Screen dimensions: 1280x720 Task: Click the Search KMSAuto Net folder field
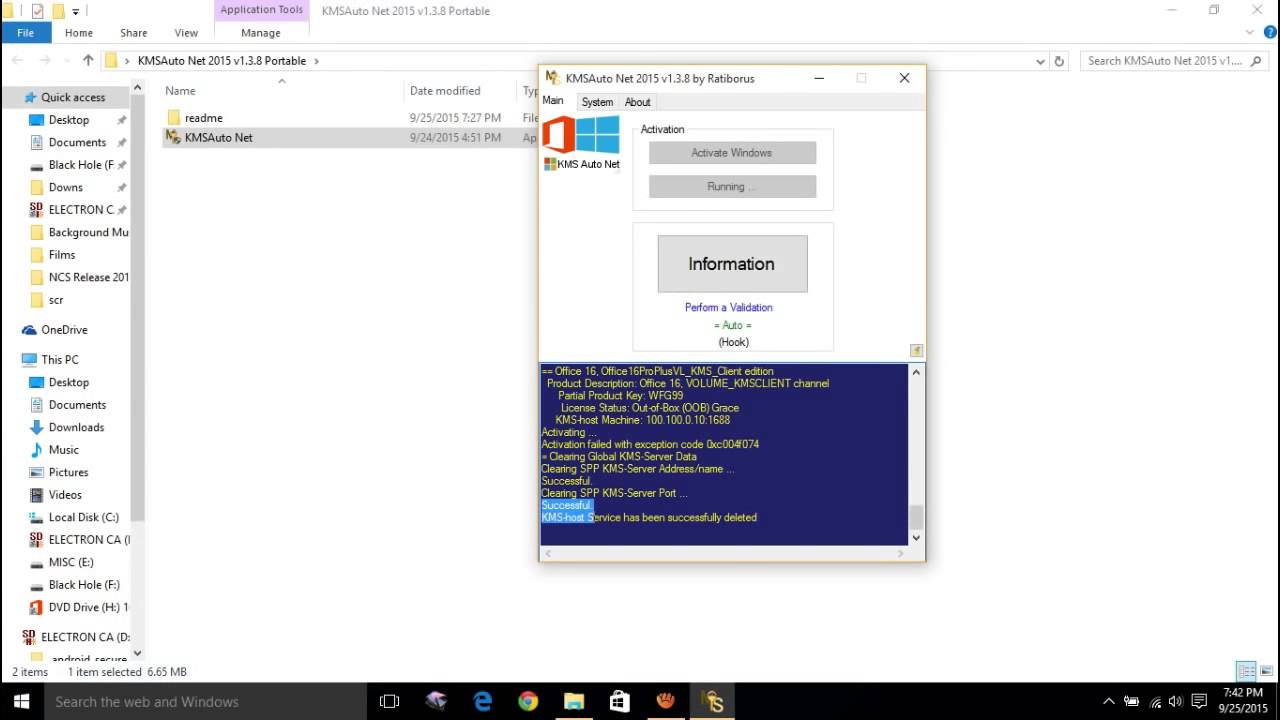point(1165,61)
